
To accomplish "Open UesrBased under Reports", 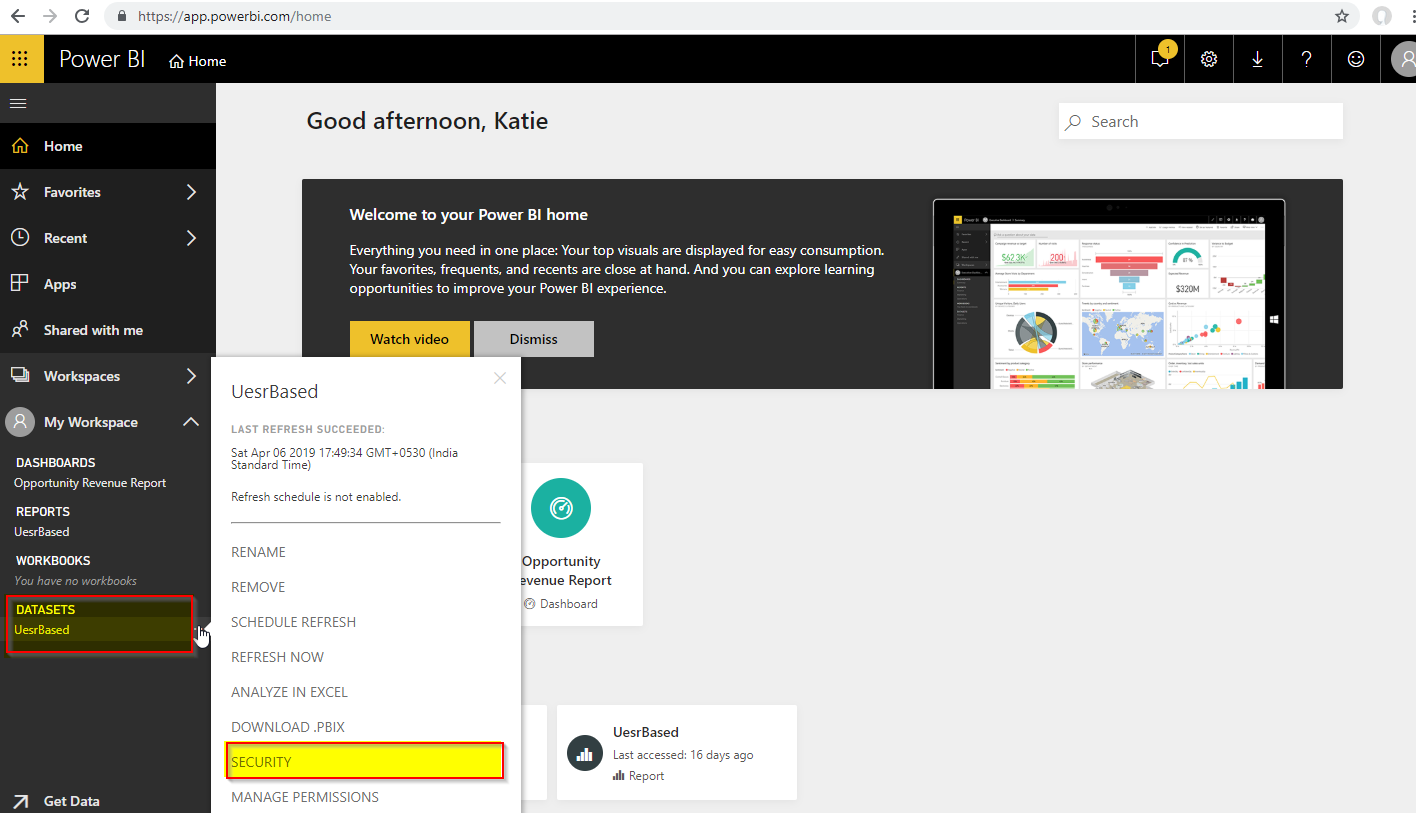I will (x=42, y=532).
